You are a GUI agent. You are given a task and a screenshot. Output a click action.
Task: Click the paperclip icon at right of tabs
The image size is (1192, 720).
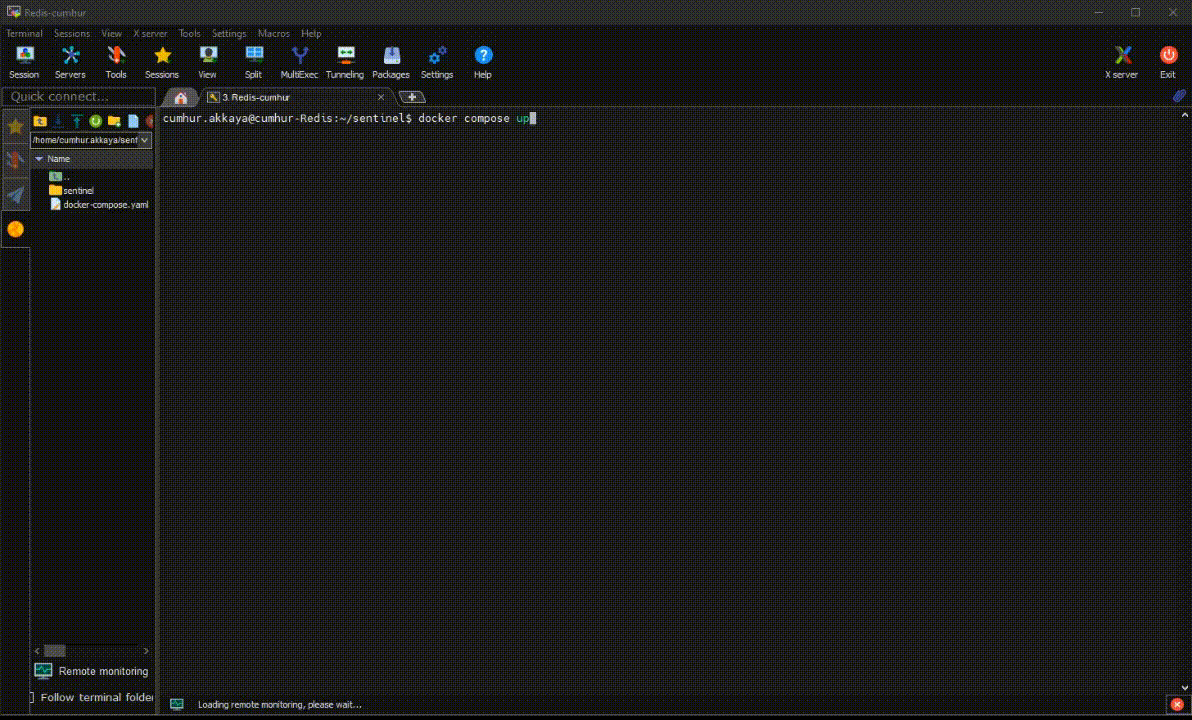click(x=1178, y=97)
